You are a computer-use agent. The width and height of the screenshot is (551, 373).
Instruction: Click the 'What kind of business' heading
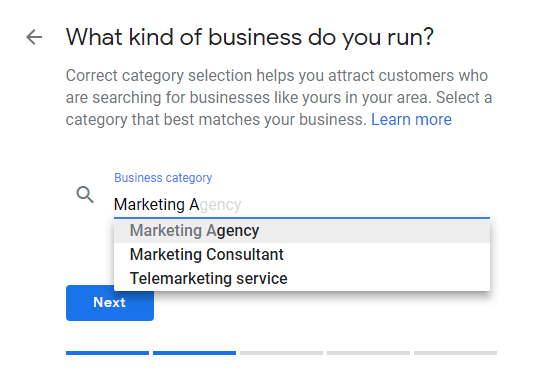coord(250,37)
